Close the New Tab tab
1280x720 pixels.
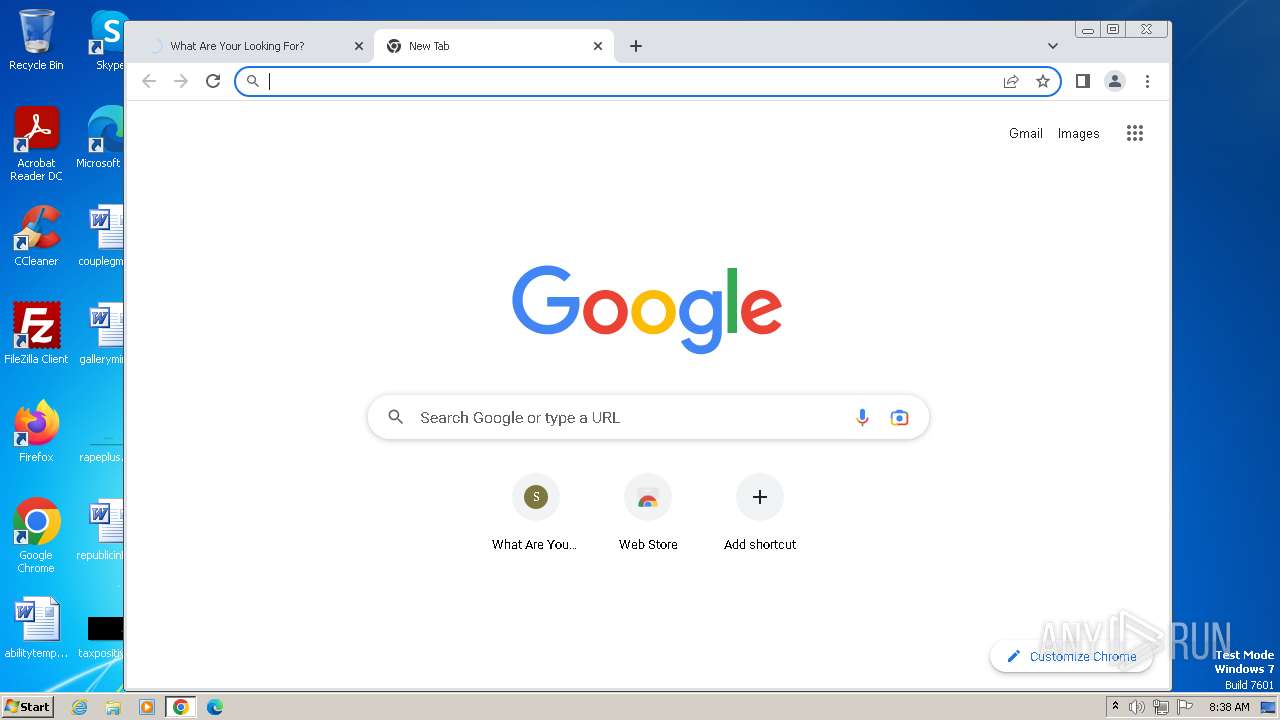598,46
